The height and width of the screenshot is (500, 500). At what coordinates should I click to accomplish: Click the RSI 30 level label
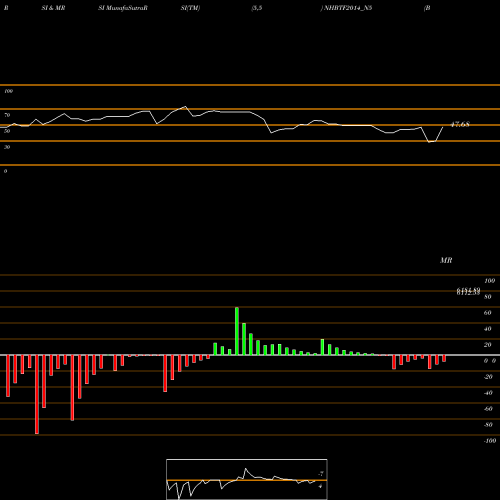(x=7, y=147)
